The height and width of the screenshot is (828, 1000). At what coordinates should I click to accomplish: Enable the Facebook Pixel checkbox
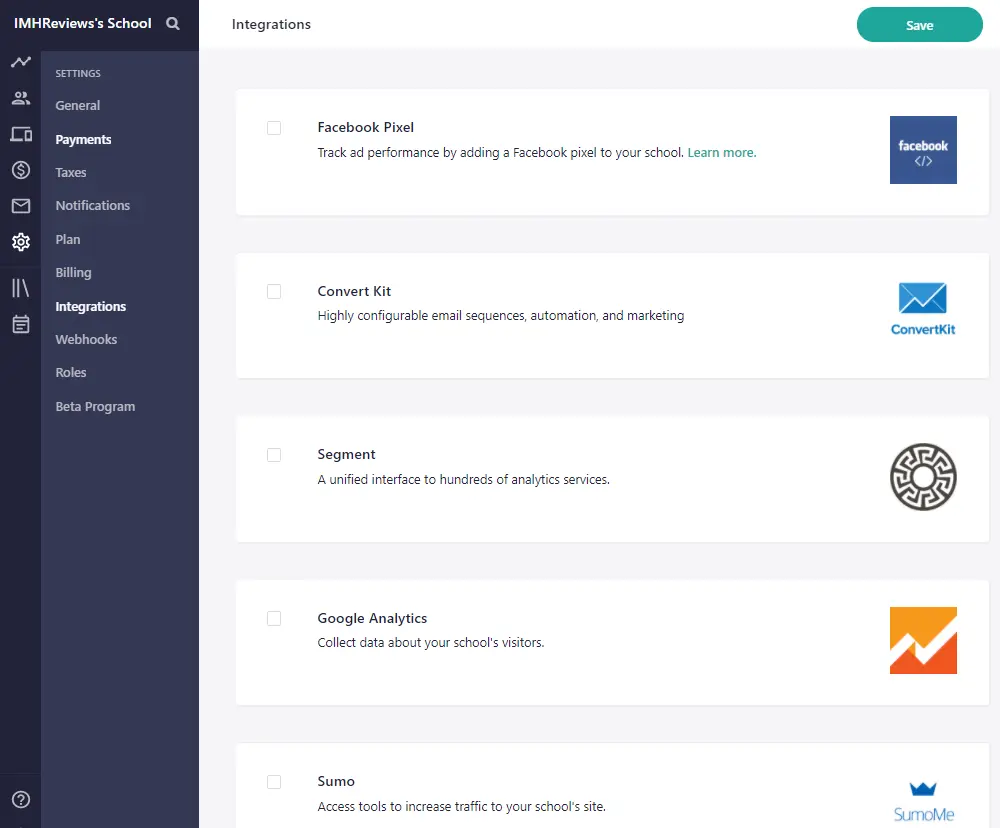[274, 128]
